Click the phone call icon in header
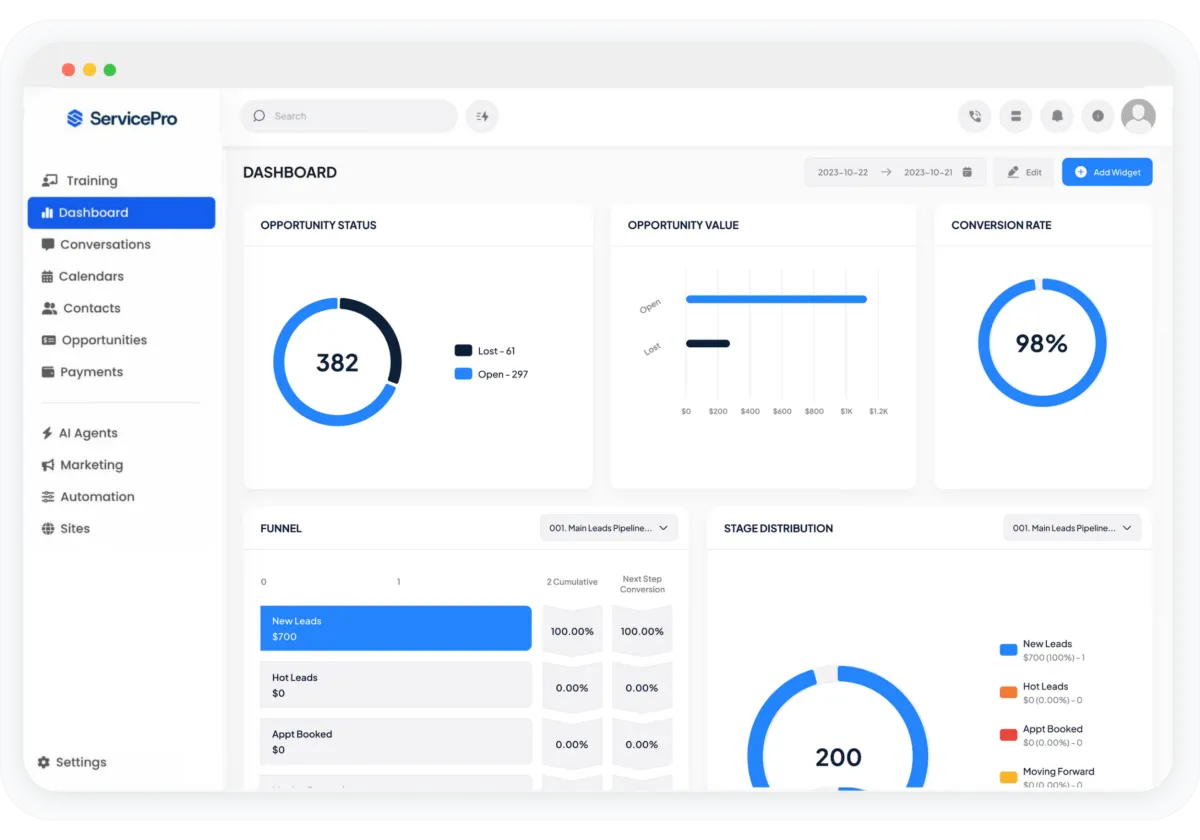1200x840 pixels. coord(975,116)
